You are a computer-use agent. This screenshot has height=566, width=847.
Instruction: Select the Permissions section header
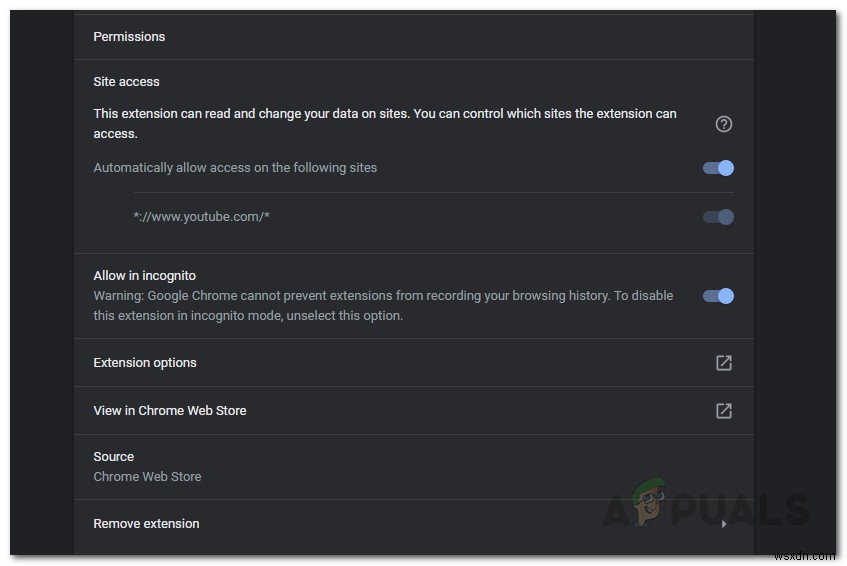pyautogui.click(x=129, y=37)
